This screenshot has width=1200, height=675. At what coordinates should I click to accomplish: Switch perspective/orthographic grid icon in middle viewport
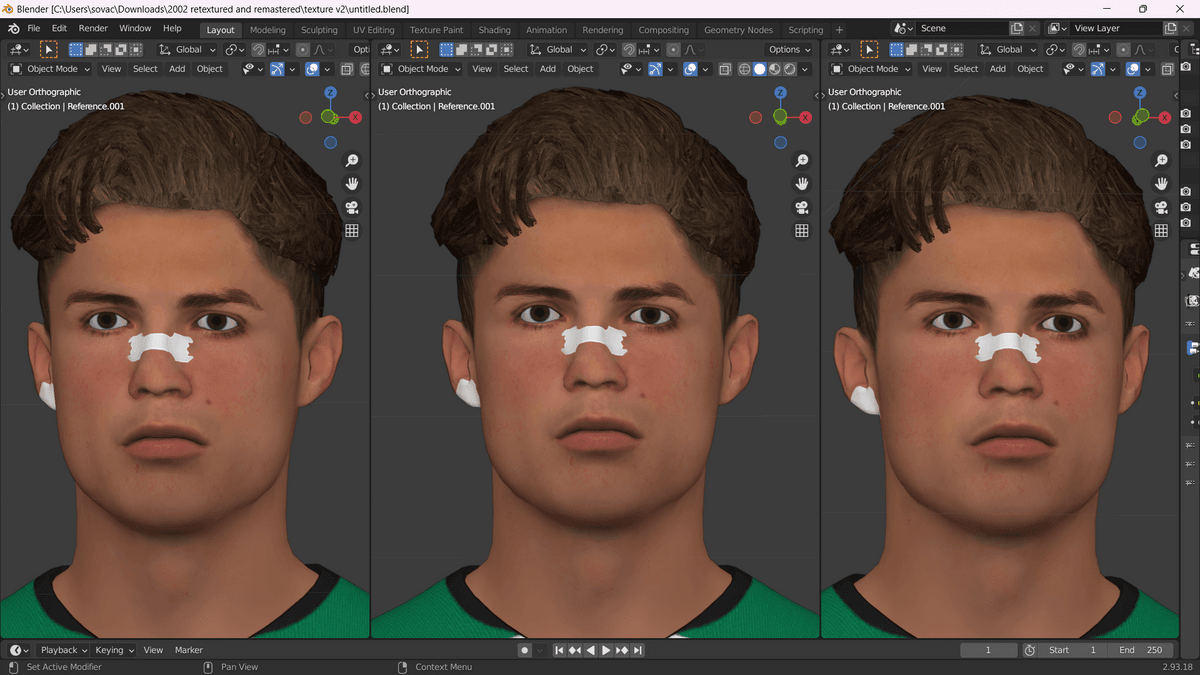801,231
